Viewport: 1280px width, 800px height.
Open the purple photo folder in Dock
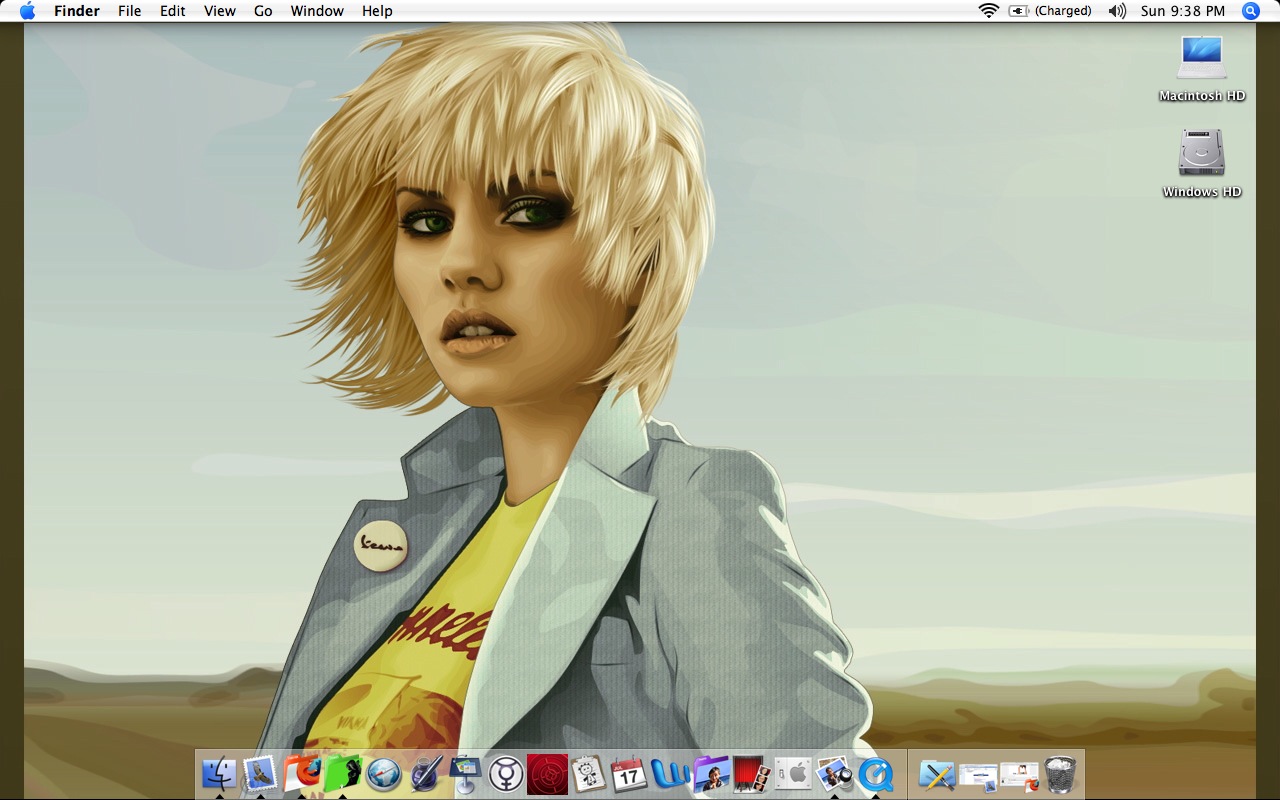[711, 774]
